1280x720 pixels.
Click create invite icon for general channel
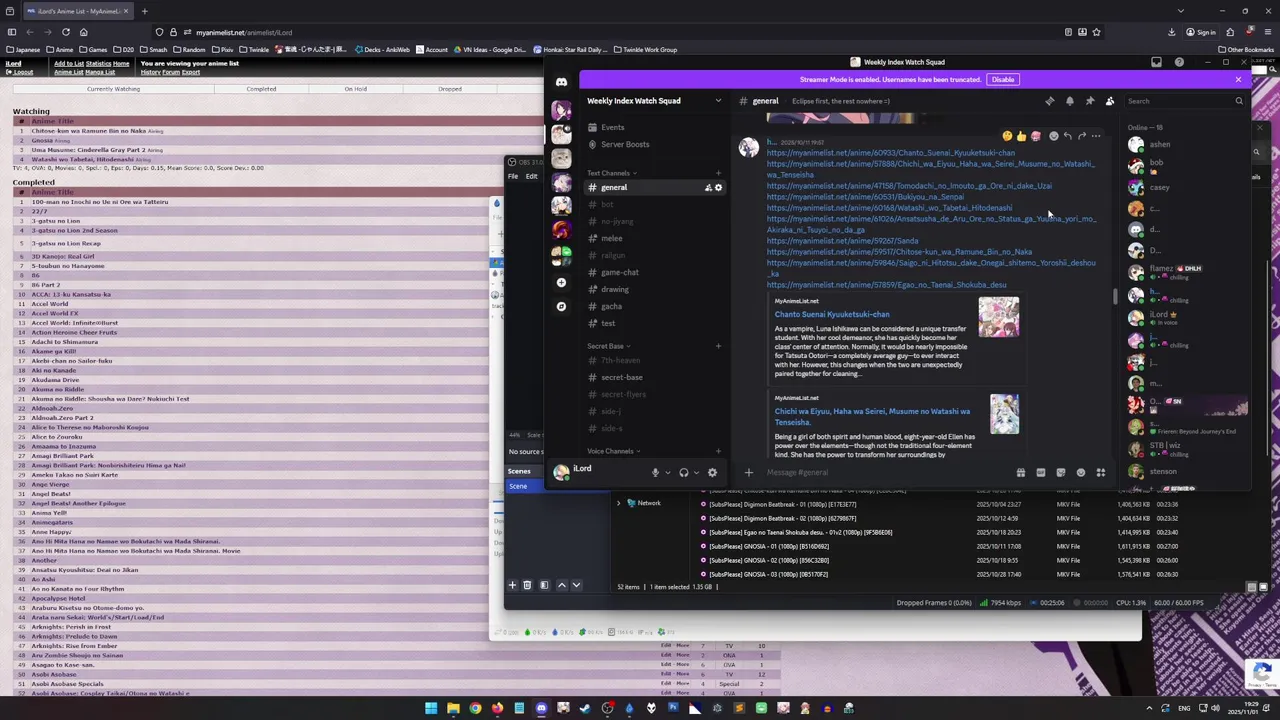click(708, 188)
